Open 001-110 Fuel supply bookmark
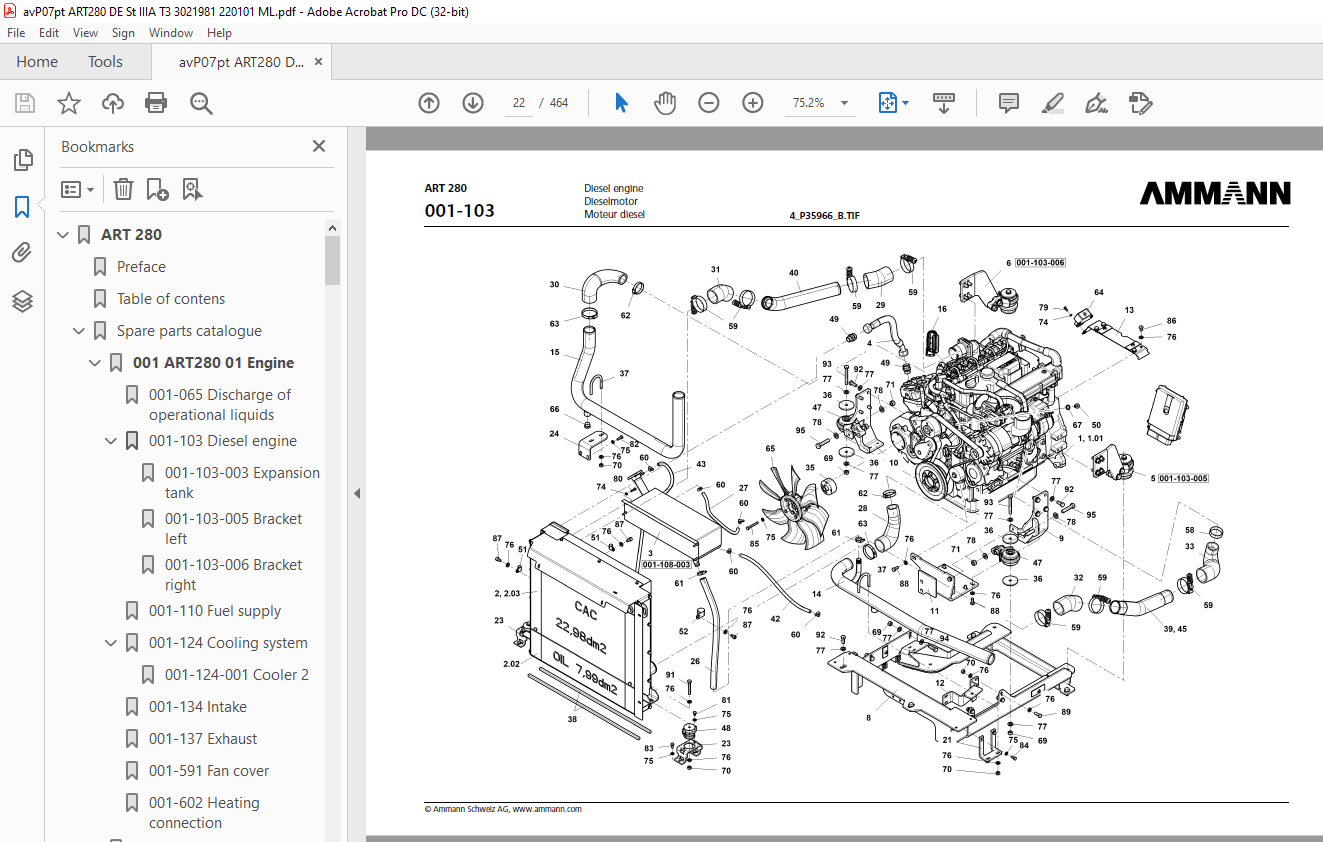Image resolution: width=1323 pixels, height=842 pixels. 215,611
